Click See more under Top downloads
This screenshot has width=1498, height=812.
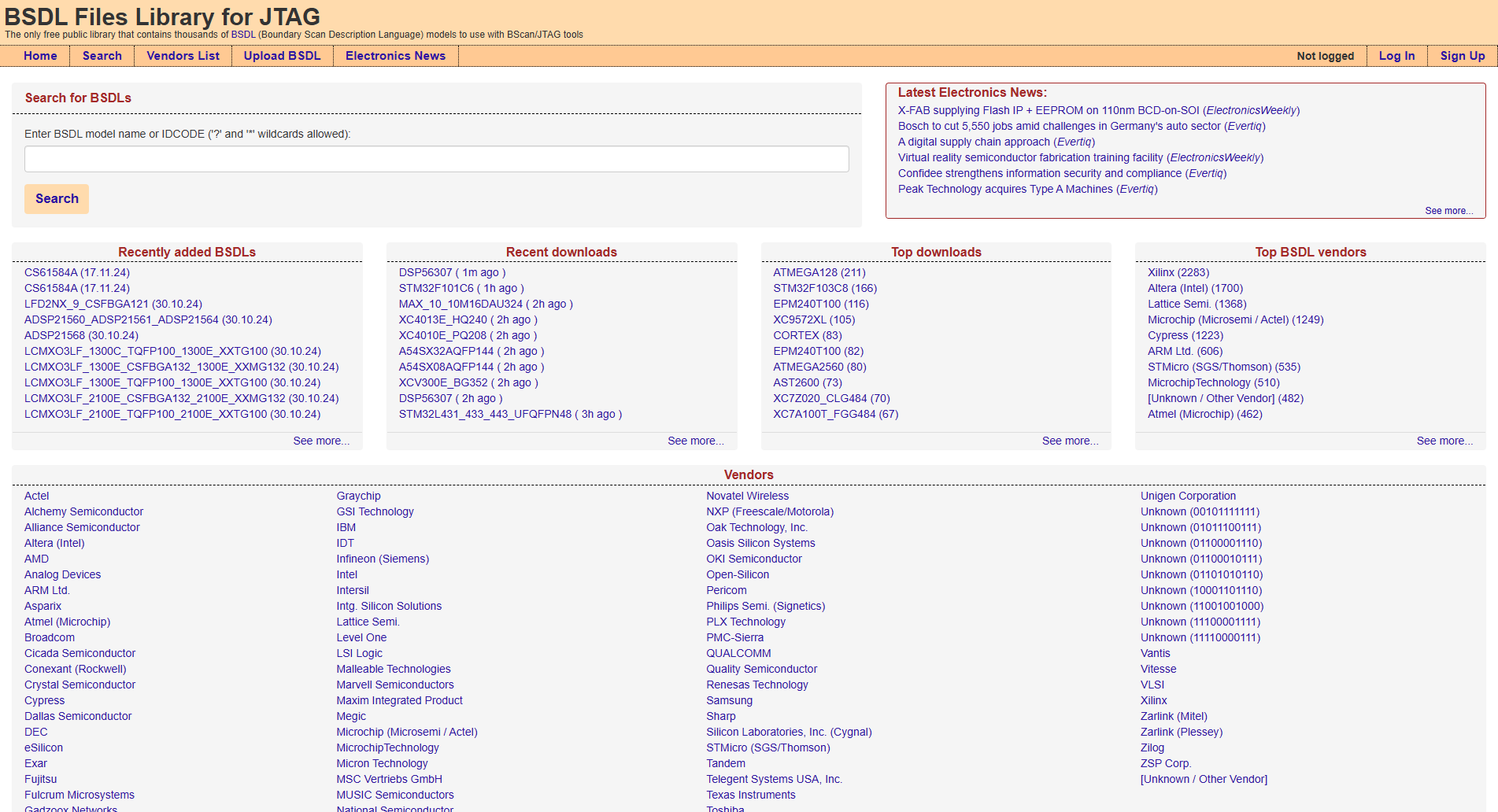tap(1071, 441)
